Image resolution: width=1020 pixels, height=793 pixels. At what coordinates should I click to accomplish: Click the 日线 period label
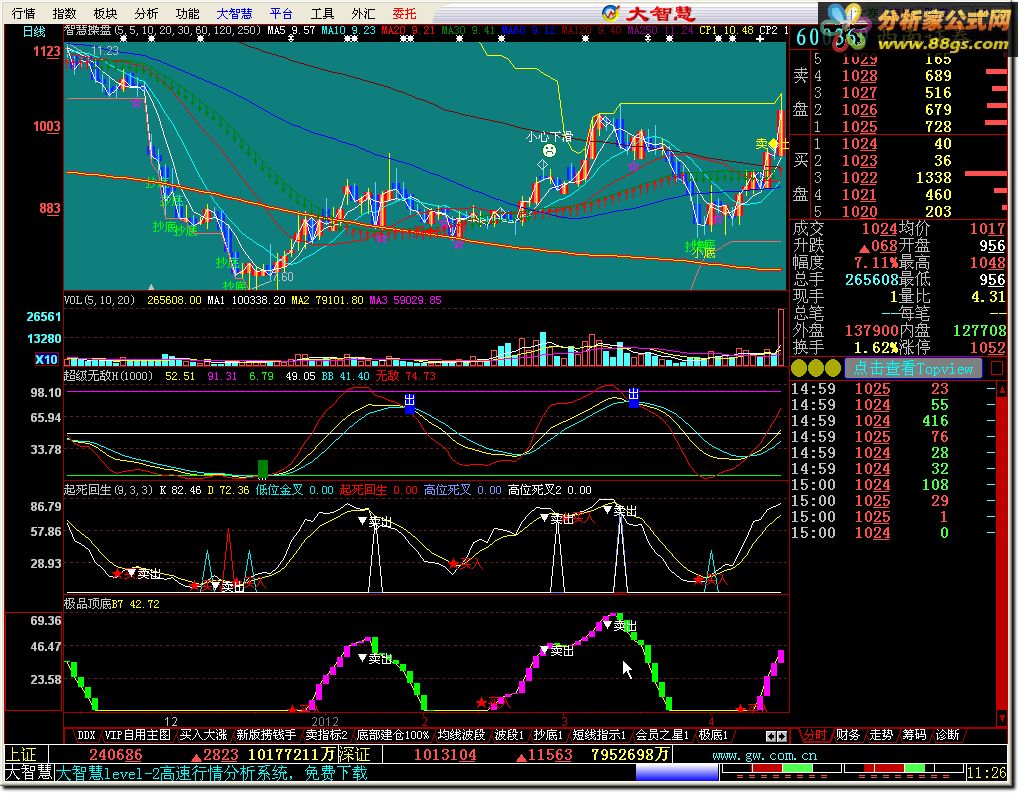tap(34, 31)
